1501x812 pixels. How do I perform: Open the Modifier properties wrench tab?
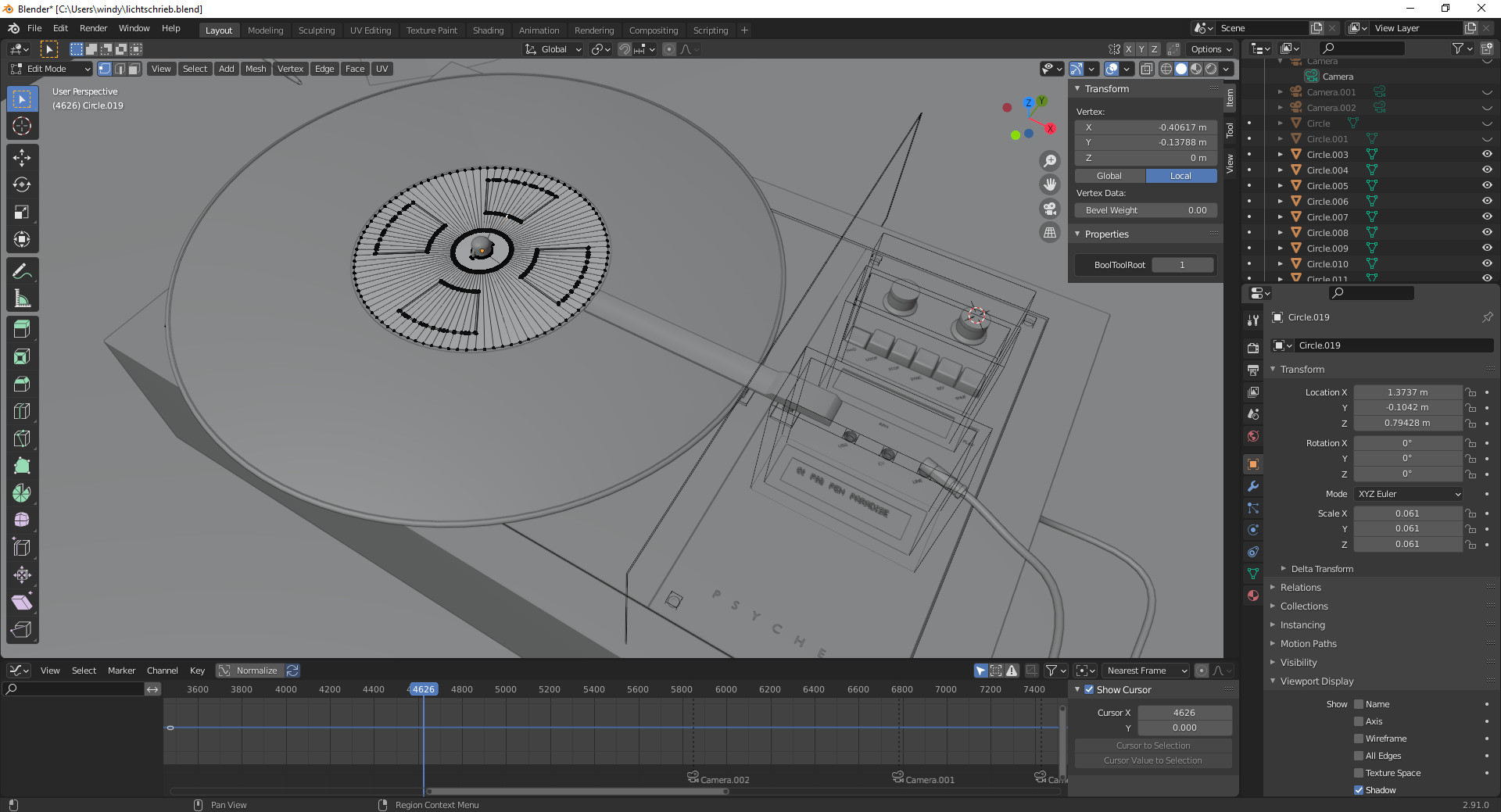coord(1253,486)
